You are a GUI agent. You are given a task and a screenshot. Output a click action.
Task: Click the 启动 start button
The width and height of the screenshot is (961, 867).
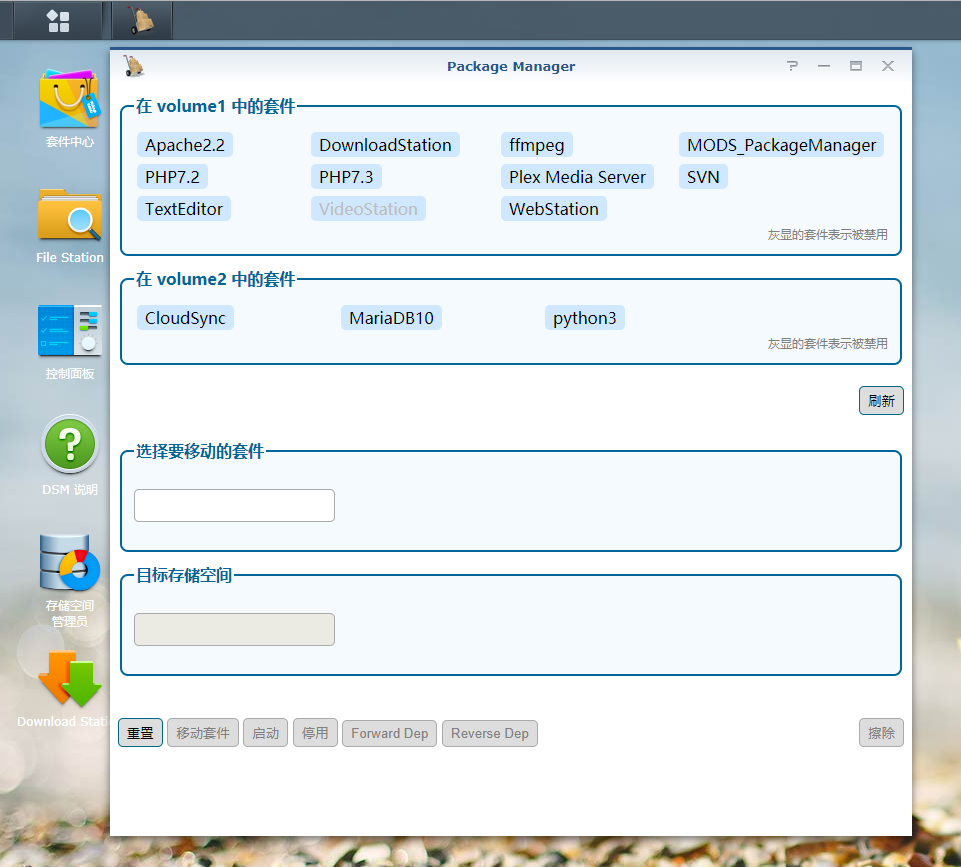coord(265,733)
